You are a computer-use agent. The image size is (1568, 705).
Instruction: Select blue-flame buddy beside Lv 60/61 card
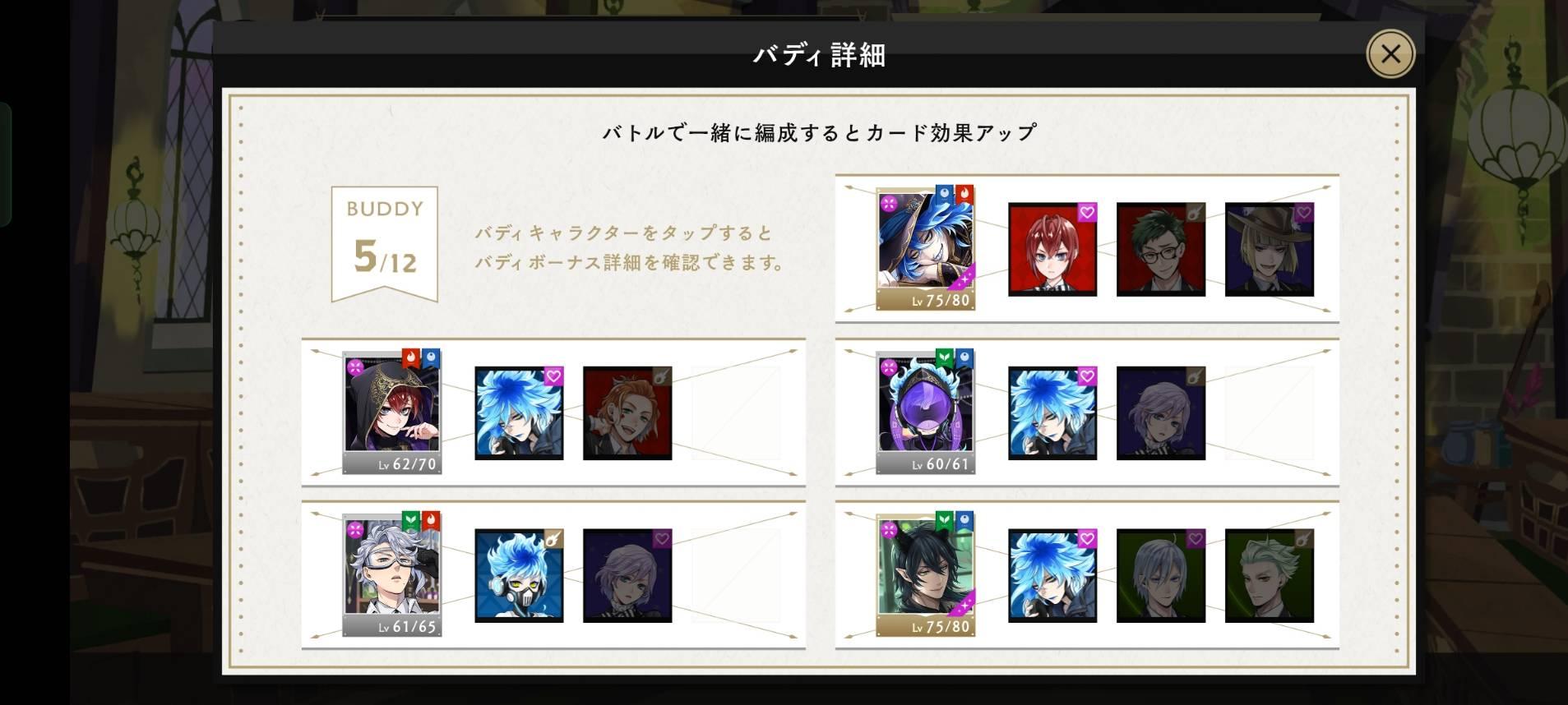1052,413
